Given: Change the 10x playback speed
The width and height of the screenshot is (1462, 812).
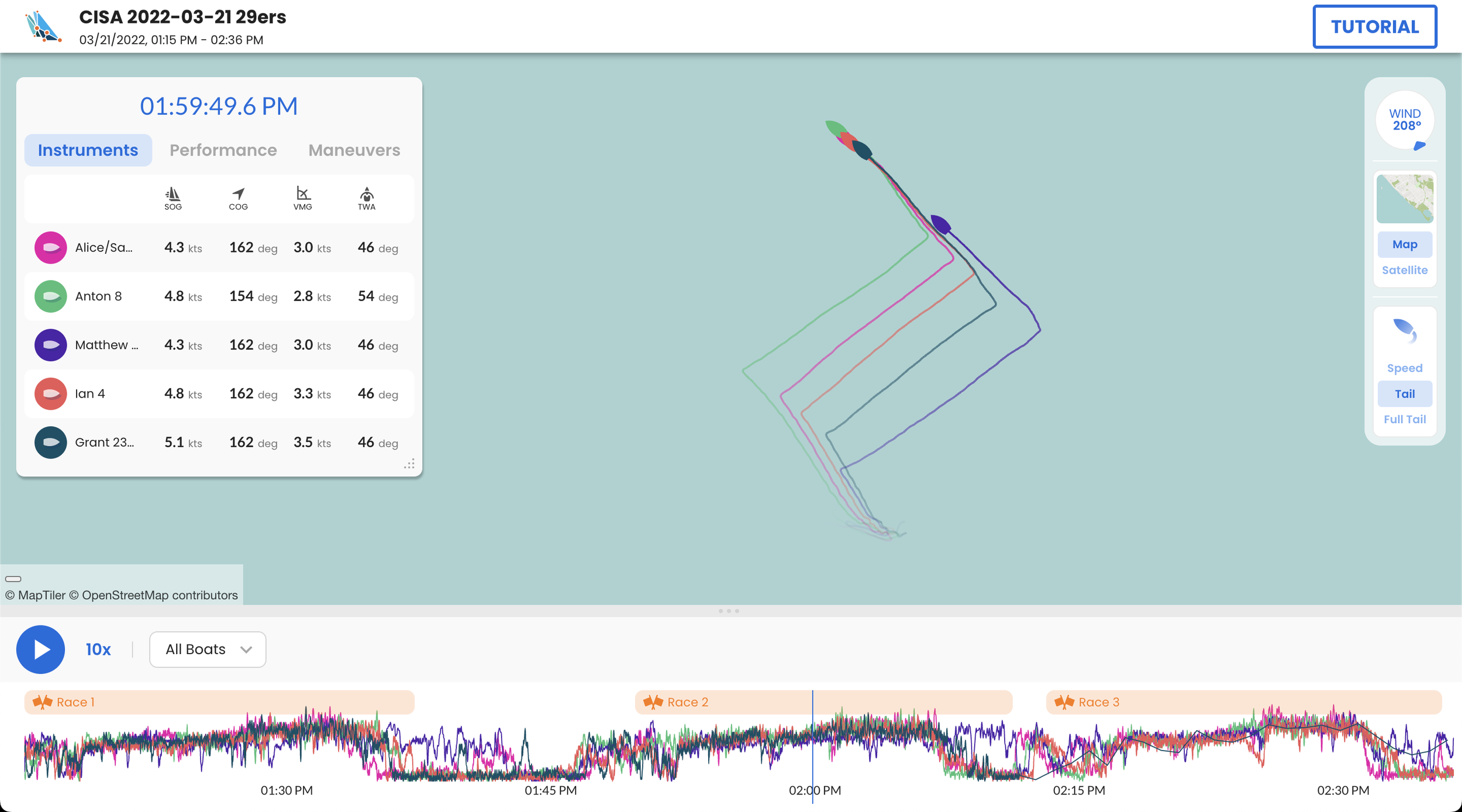Looking at the screenshot, I should [98, 649].
